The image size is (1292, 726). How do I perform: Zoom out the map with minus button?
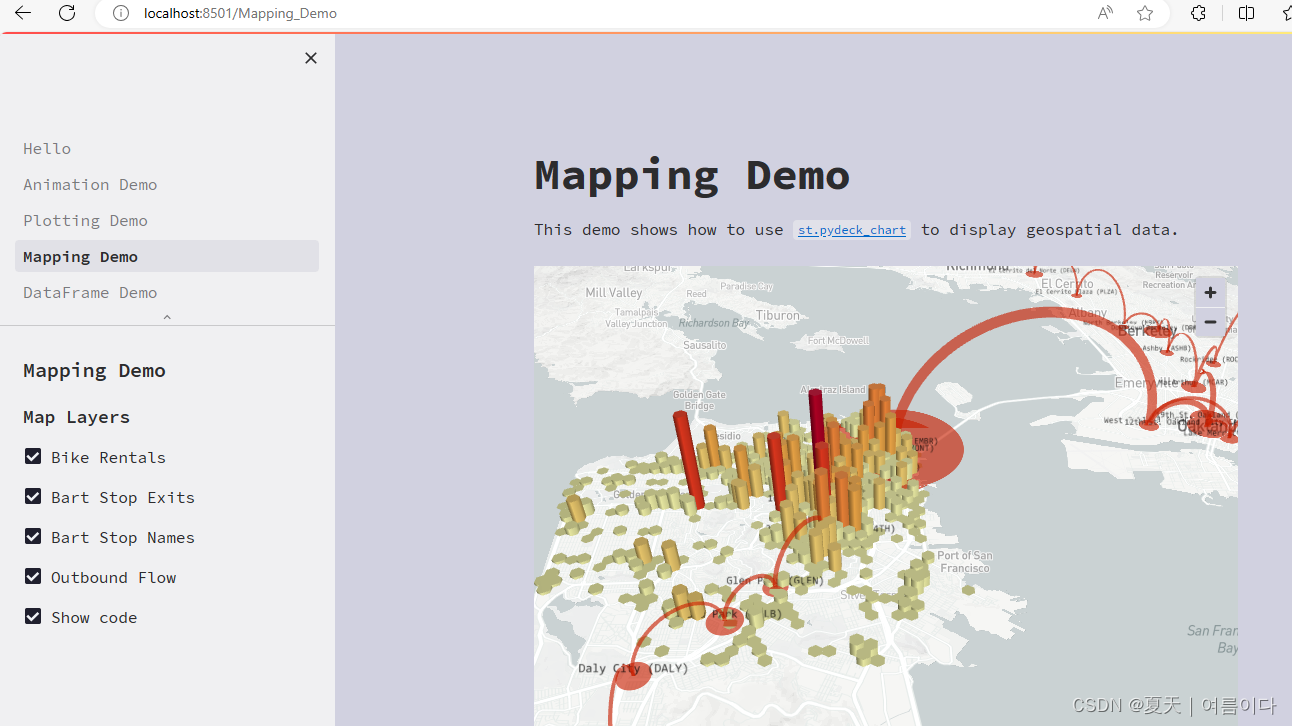(1210, 322)
